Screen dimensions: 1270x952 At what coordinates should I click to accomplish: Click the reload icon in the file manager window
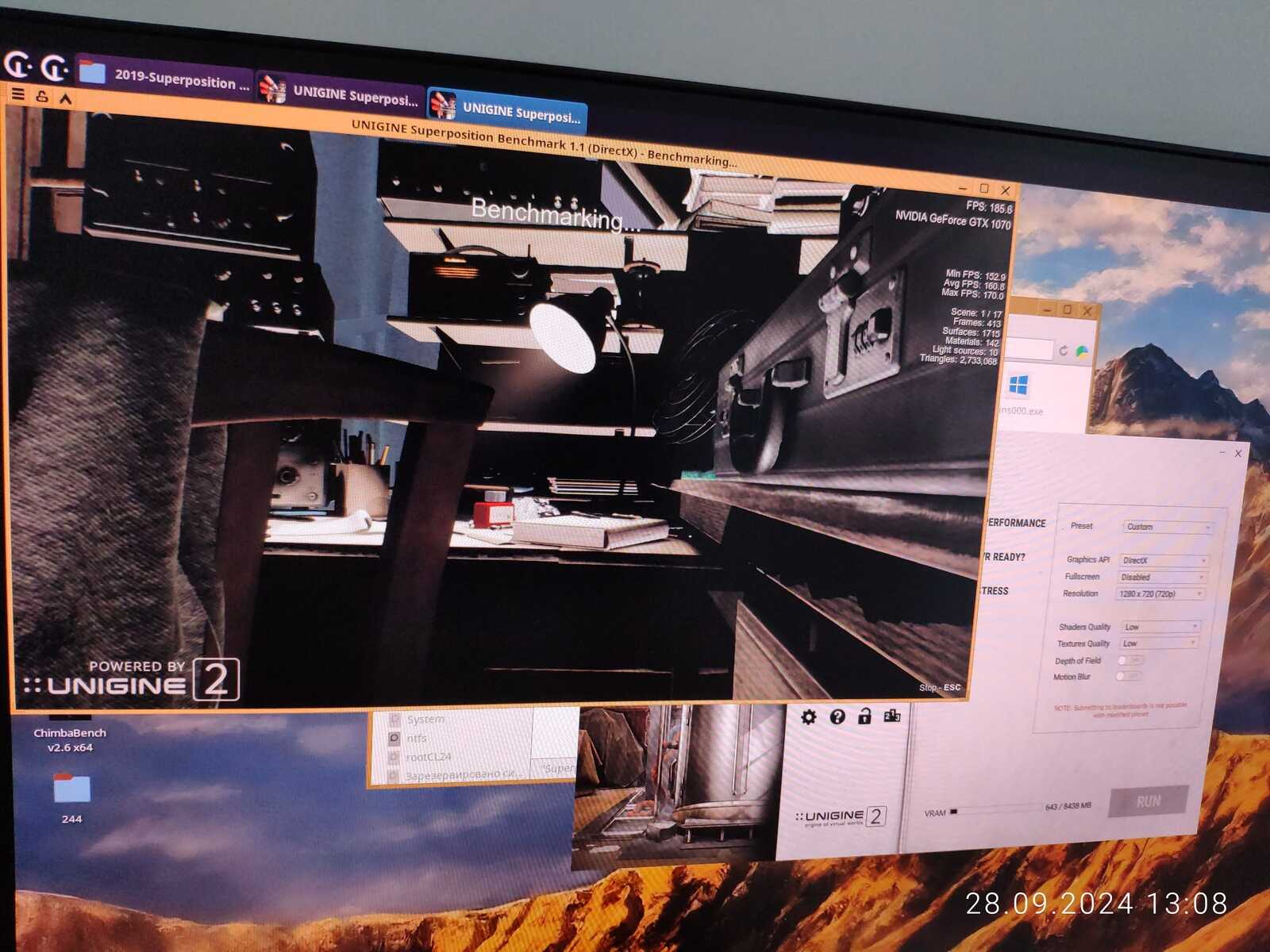(1063, 350)
